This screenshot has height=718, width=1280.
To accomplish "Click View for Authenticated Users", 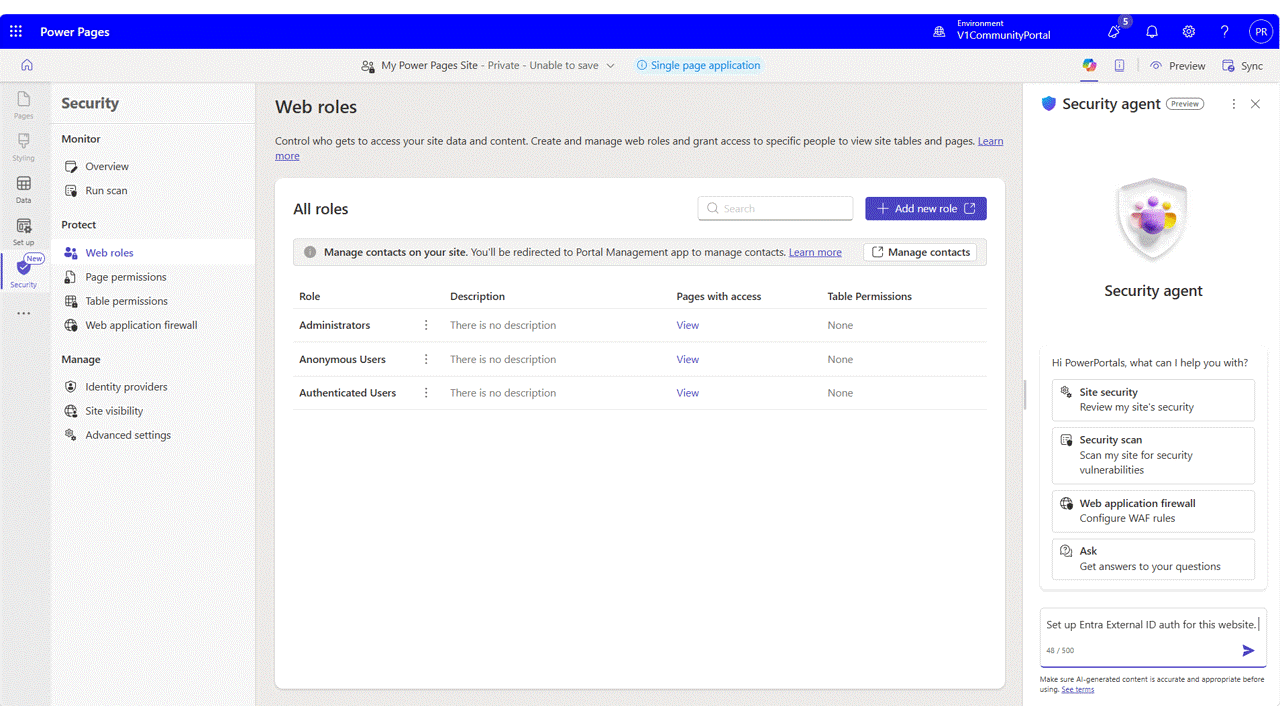I will pyautogui.click(x=688, y=393).
